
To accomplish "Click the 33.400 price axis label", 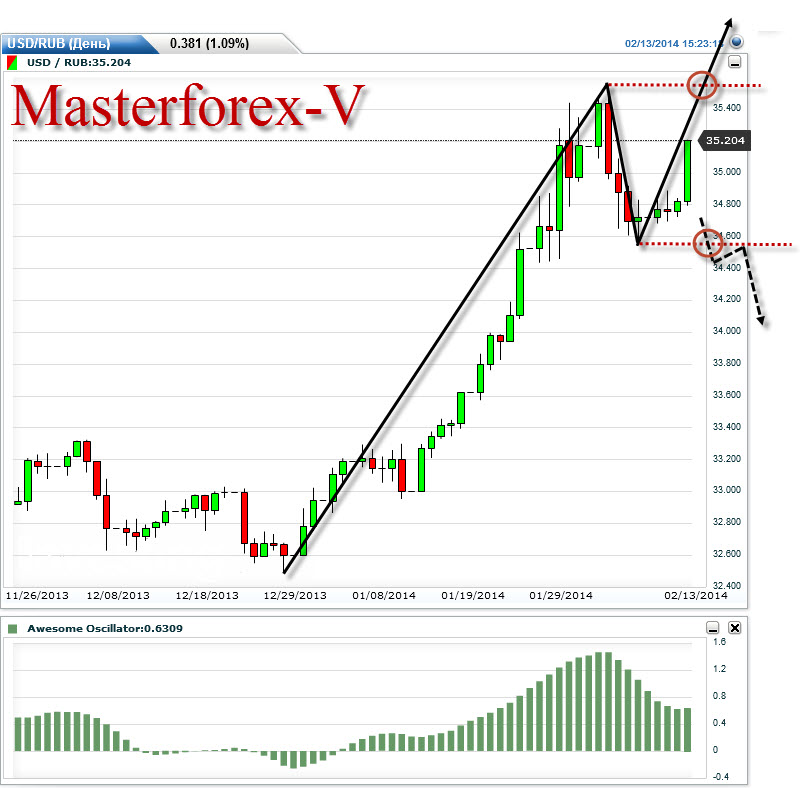I will (727, 427).
